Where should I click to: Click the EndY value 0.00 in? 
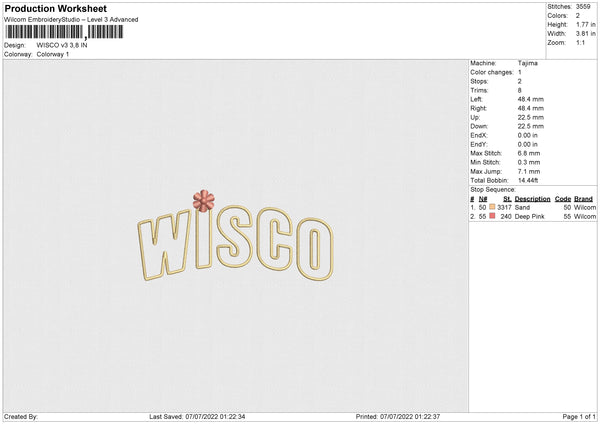pos(528,144)
